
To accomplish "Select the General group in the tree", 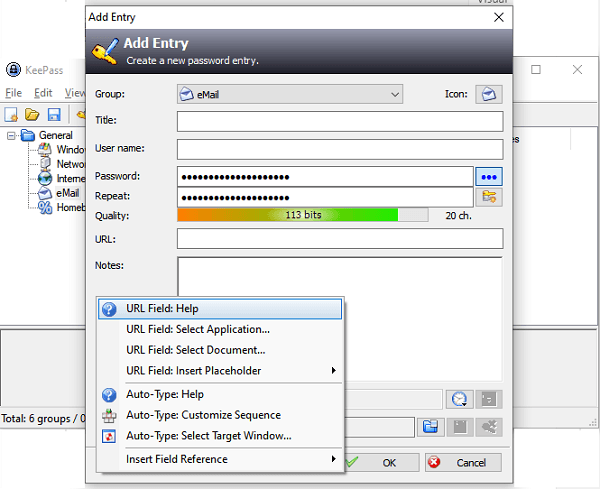I will [x=55, y=135].
